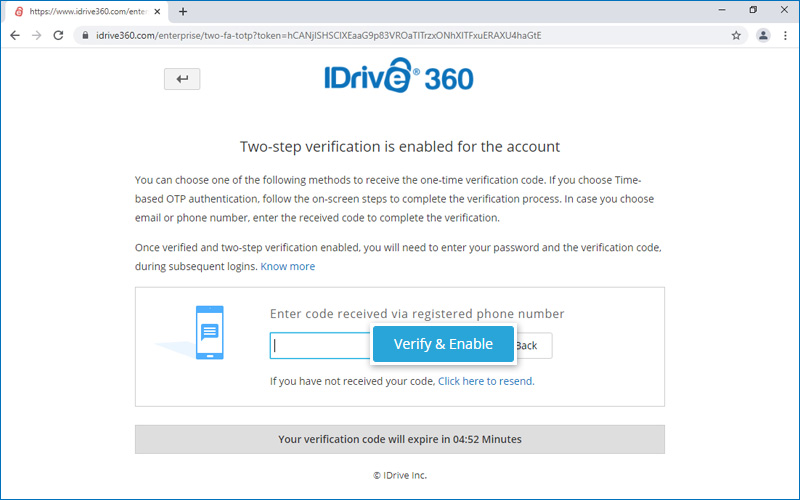Click the IDrive 360 logo
Screen dimensions: 800x500
tap(399, 76)
